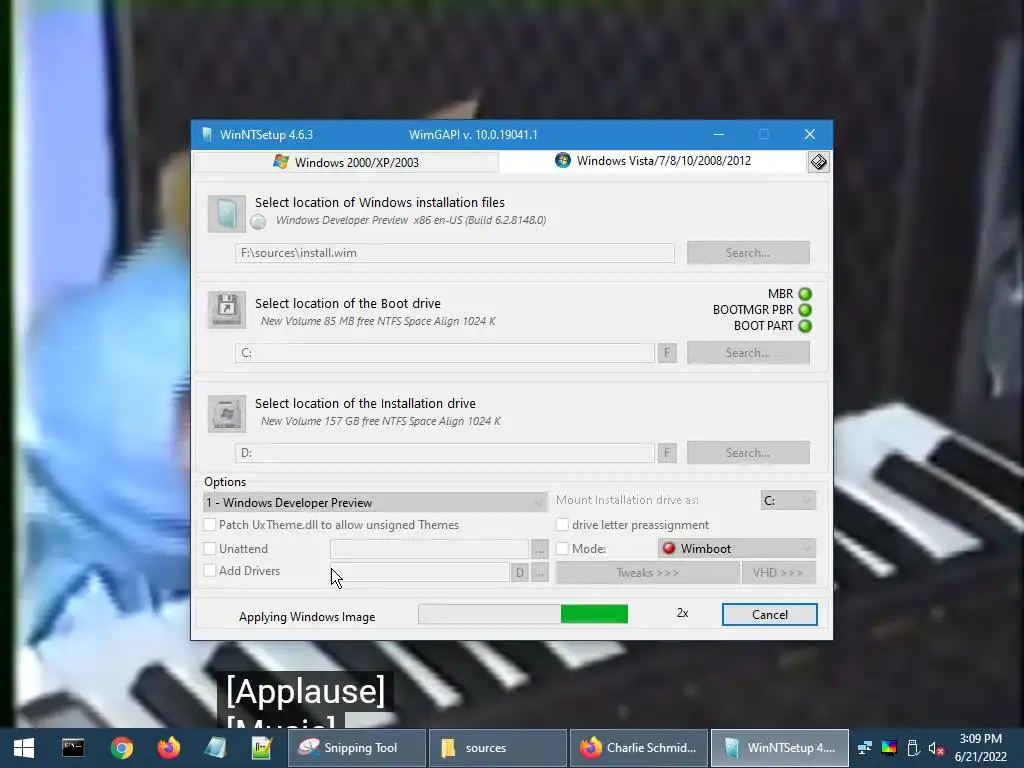Image resolution: width=1024 pixels, height=768 pixels.
Task: Open Firefox pinned taskbar icon
Action: pos(168,748)
